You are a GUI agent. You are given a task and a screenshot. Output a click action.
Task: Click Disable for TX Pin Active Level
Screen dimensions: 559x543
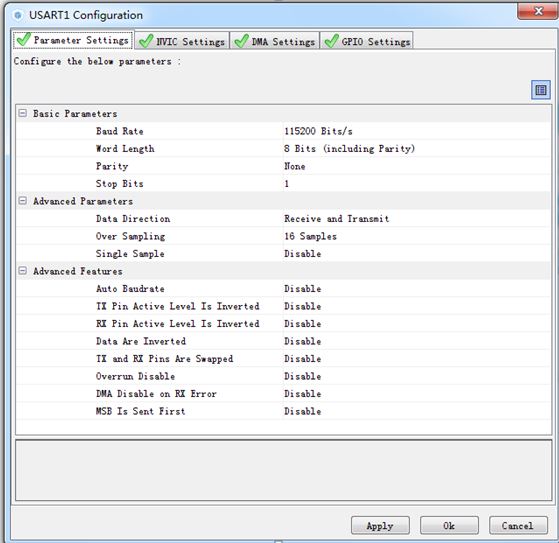point(302,306)
